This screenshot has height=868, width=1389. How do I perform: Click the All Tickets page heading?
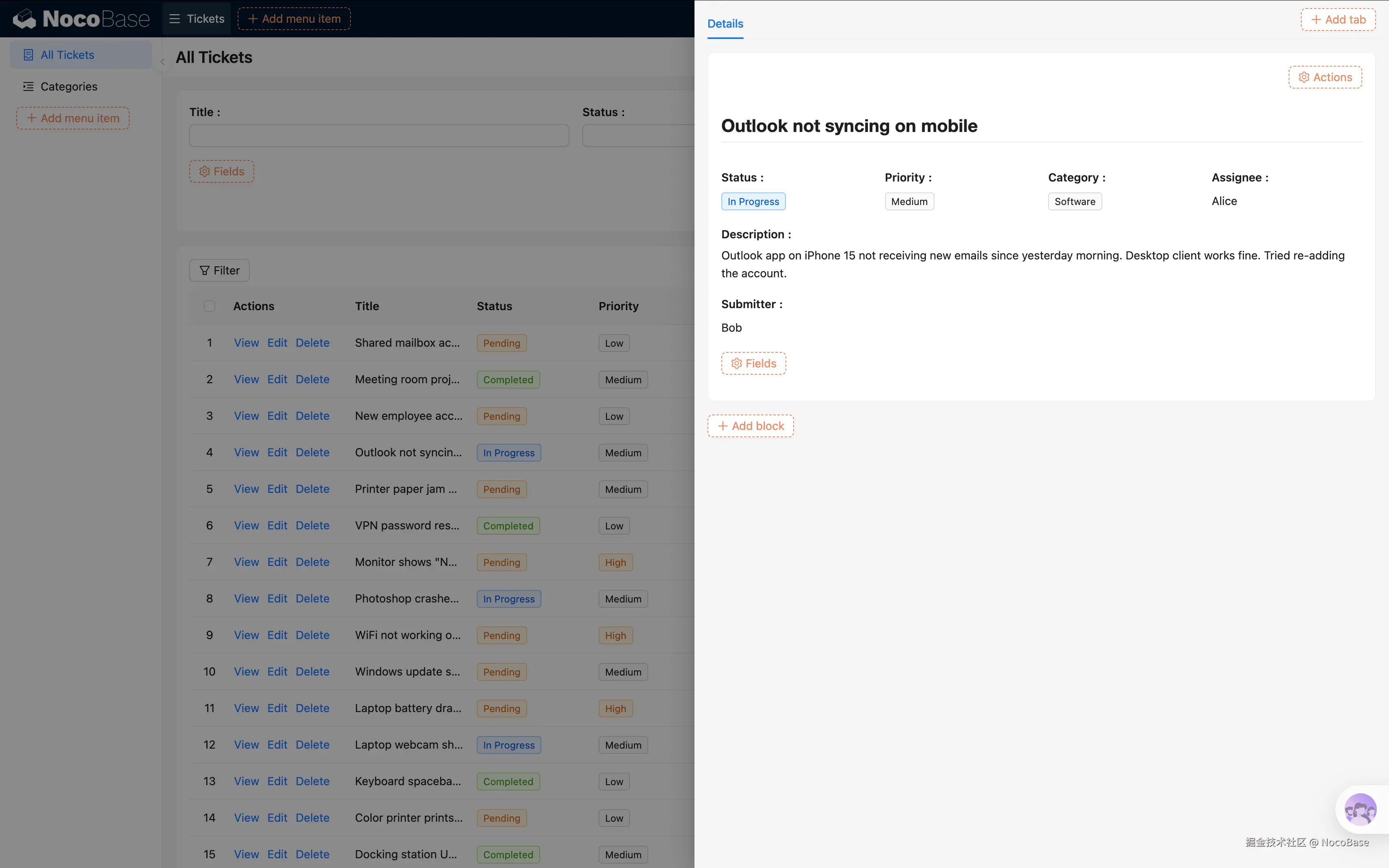[x=214, y=57]
